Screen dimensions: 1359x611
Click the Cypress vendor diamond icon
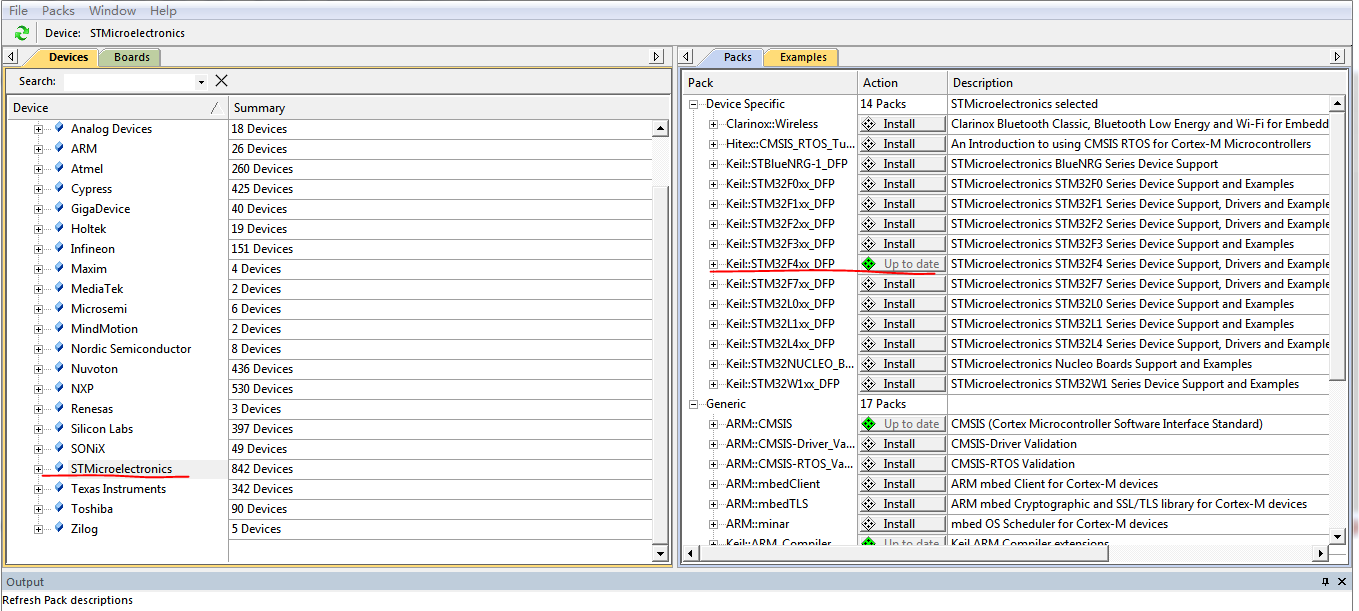[x=59, y=188]
